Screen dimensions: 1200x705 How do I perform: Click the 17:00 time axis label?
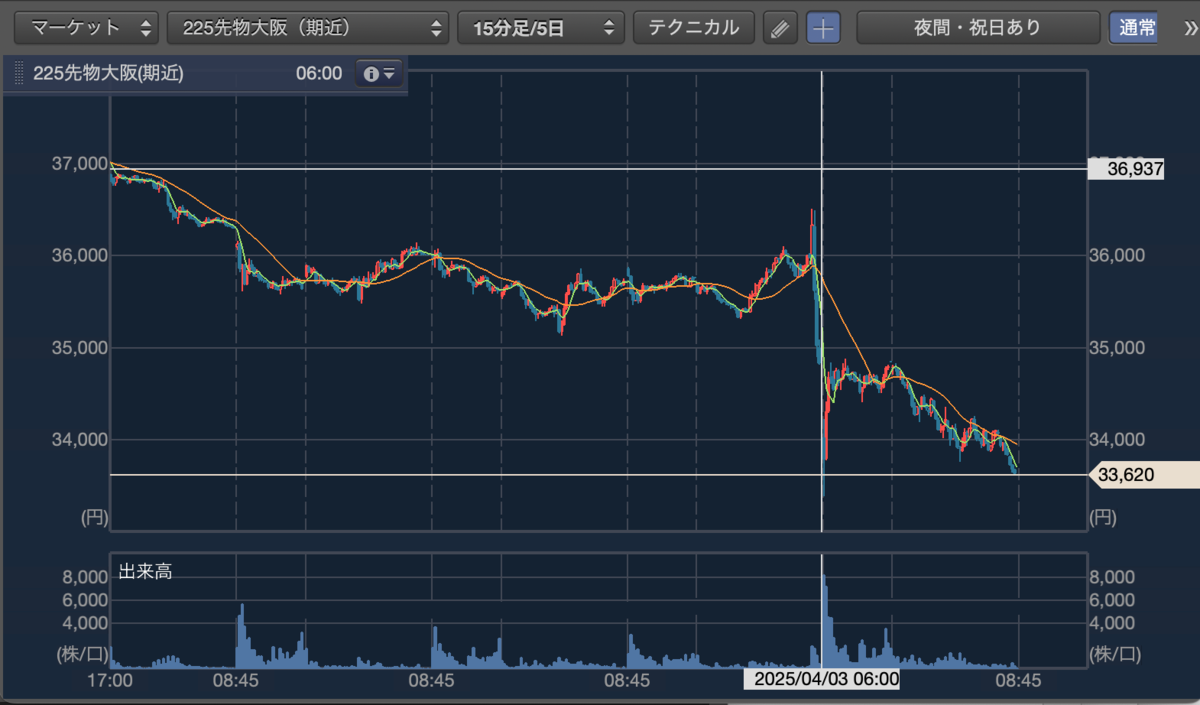[110, 679]
